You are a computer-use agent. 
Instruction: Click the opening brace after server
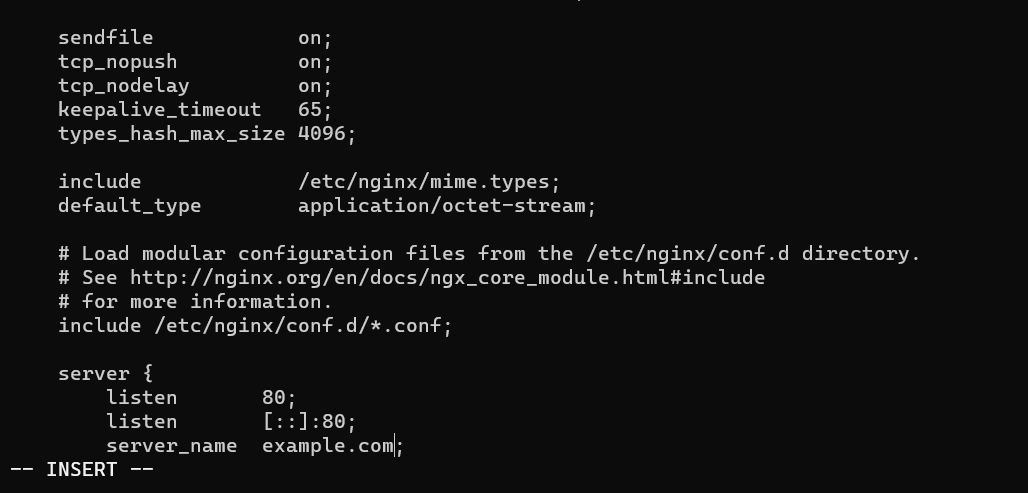click(147, 374)
